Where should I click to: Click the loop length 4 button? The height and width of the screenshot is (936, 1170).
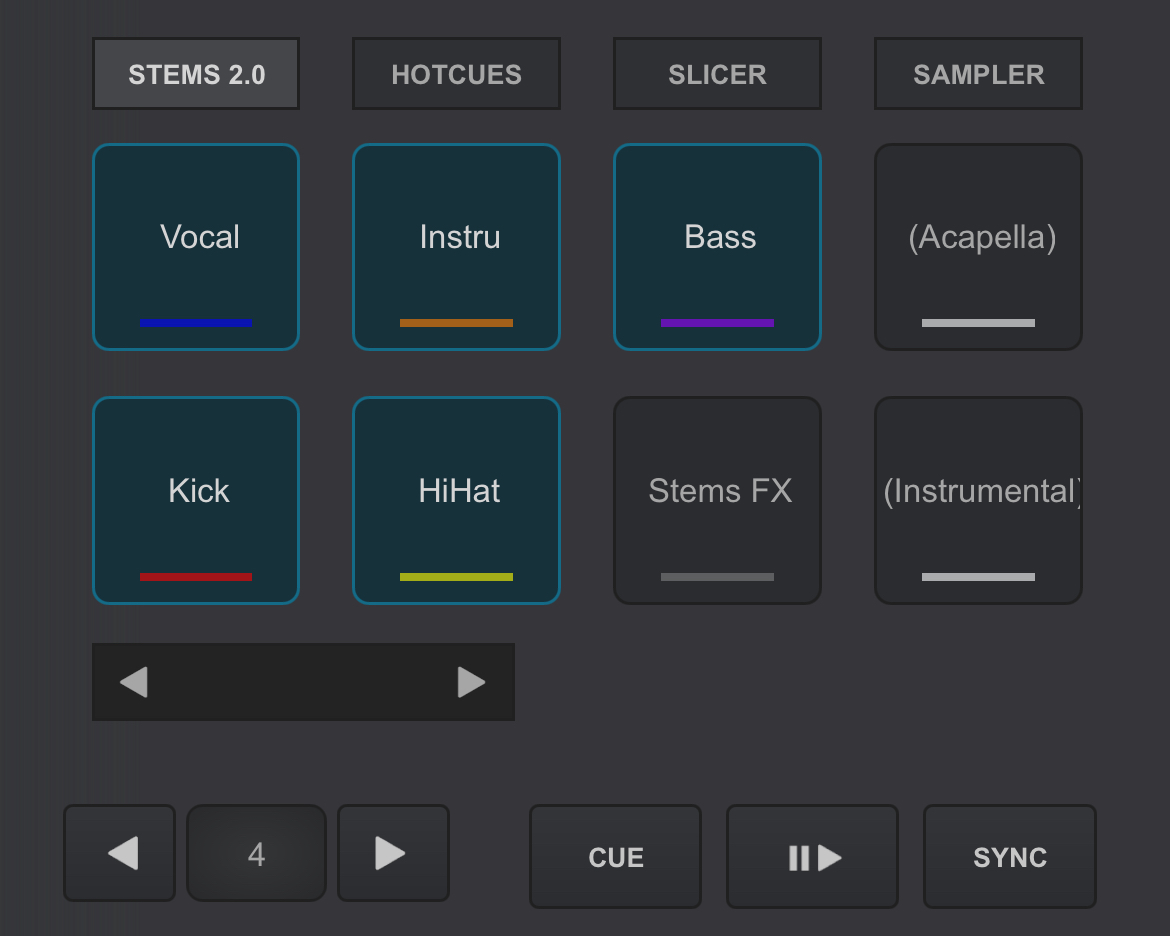click(256, 853)
